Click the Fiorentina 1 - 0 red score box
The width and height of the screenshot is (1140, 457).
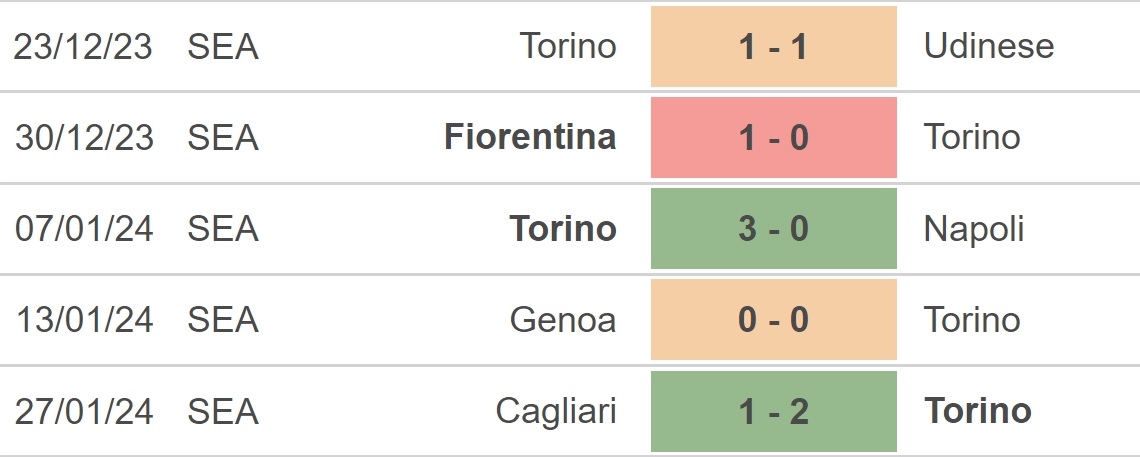pyautogui.click(x=774, y=137)
